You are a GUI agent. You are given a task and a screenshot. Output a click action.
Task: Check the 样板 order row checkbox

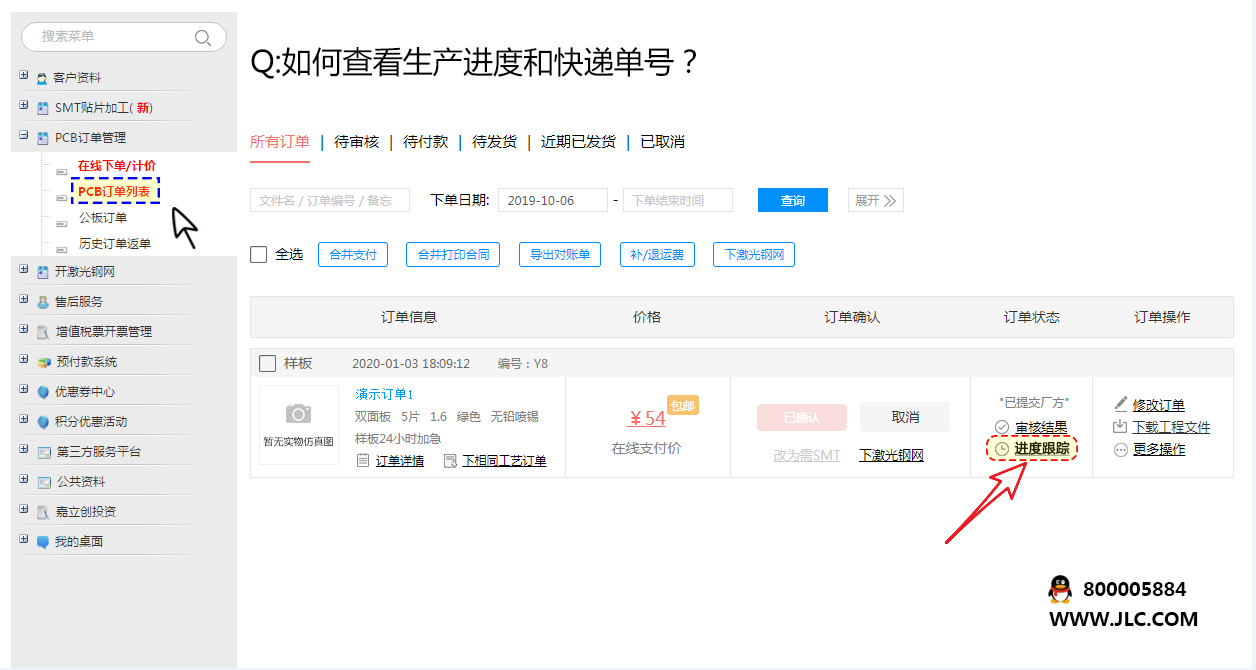coord(268,363)
